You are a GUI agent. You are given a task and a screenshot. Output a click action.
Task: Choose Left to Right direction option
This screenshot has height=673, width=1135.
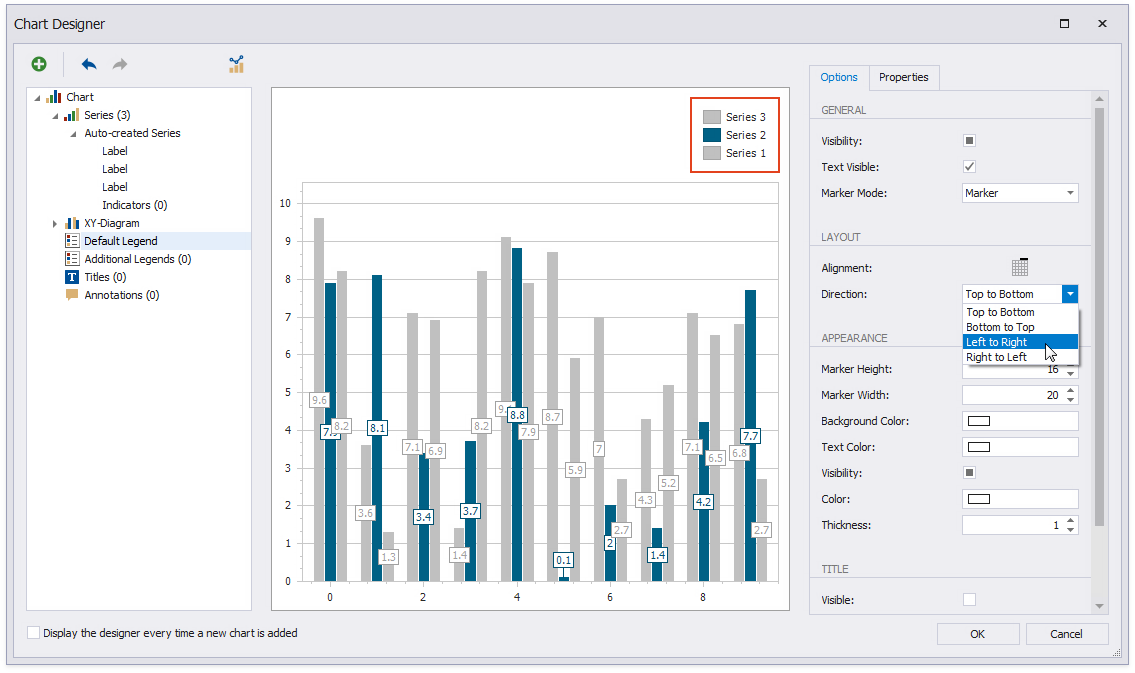[x=997, y=342]
